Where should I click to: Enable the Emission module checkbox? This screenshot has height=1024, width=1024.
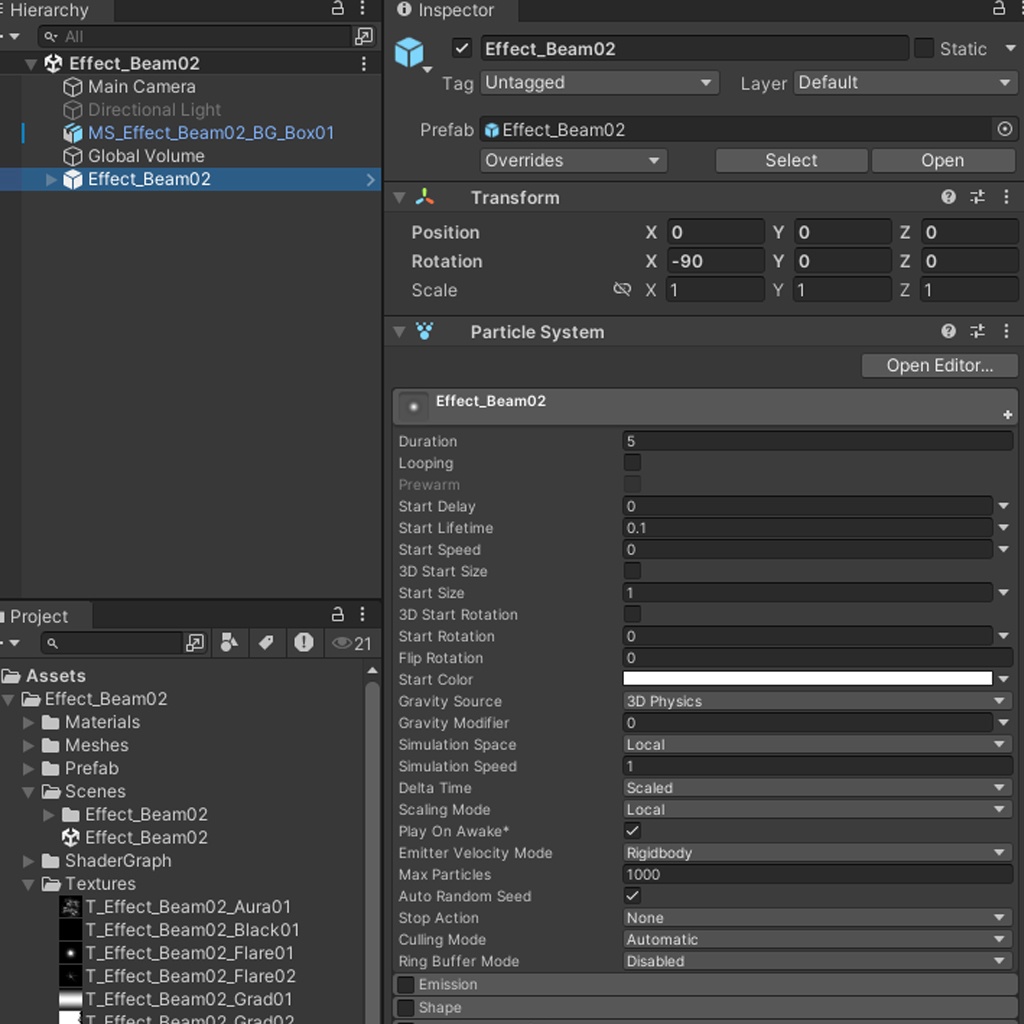[x=404, y=984]
